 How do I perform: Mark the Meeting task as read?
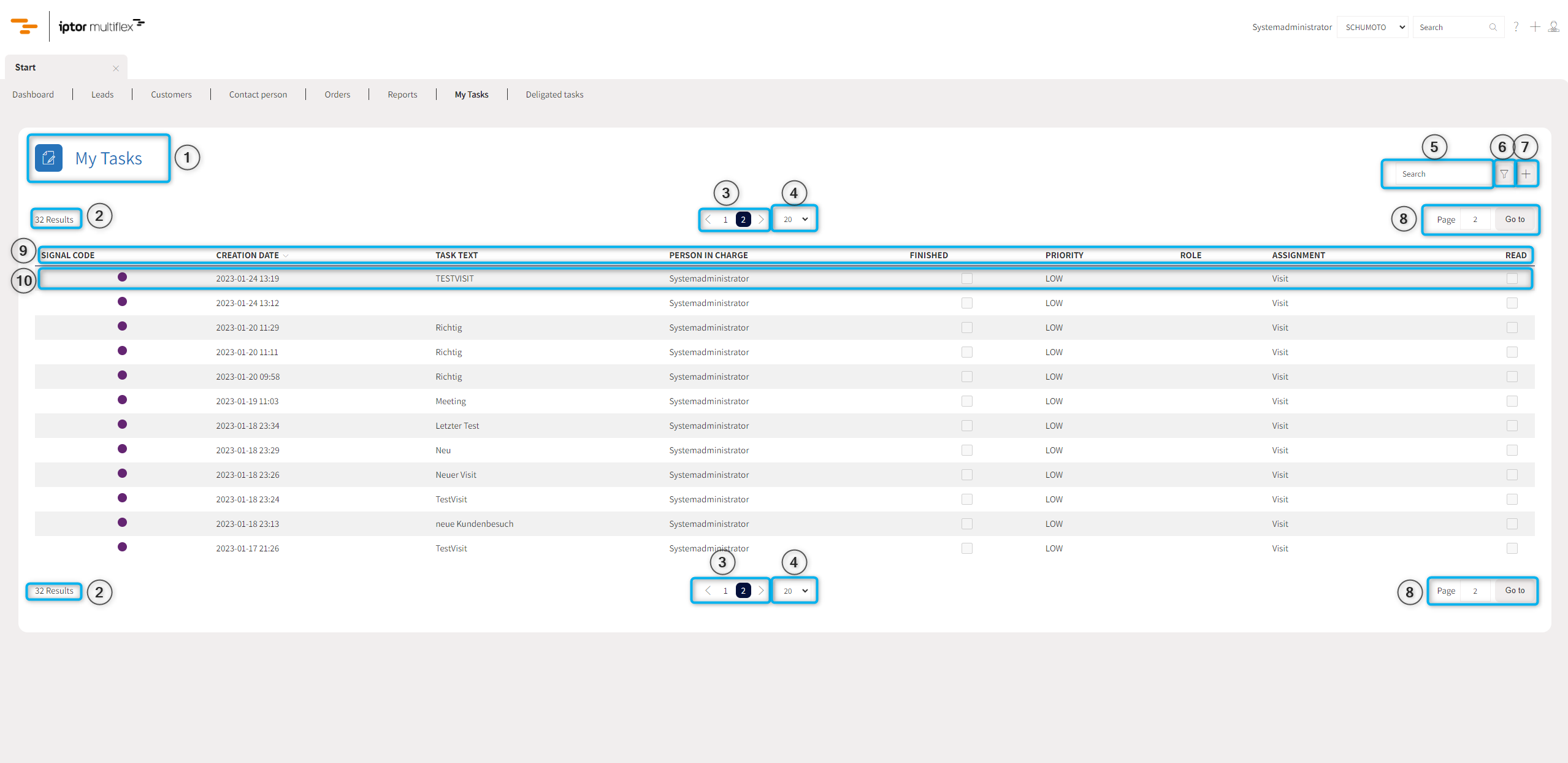tap(1512, 401)
